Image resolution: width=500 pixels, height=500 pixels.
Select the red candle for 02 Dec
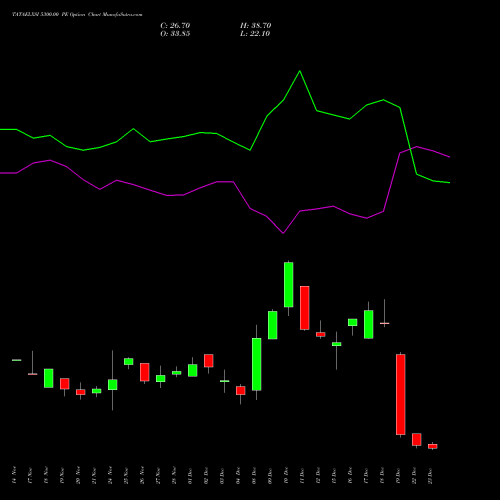point(209,361)
